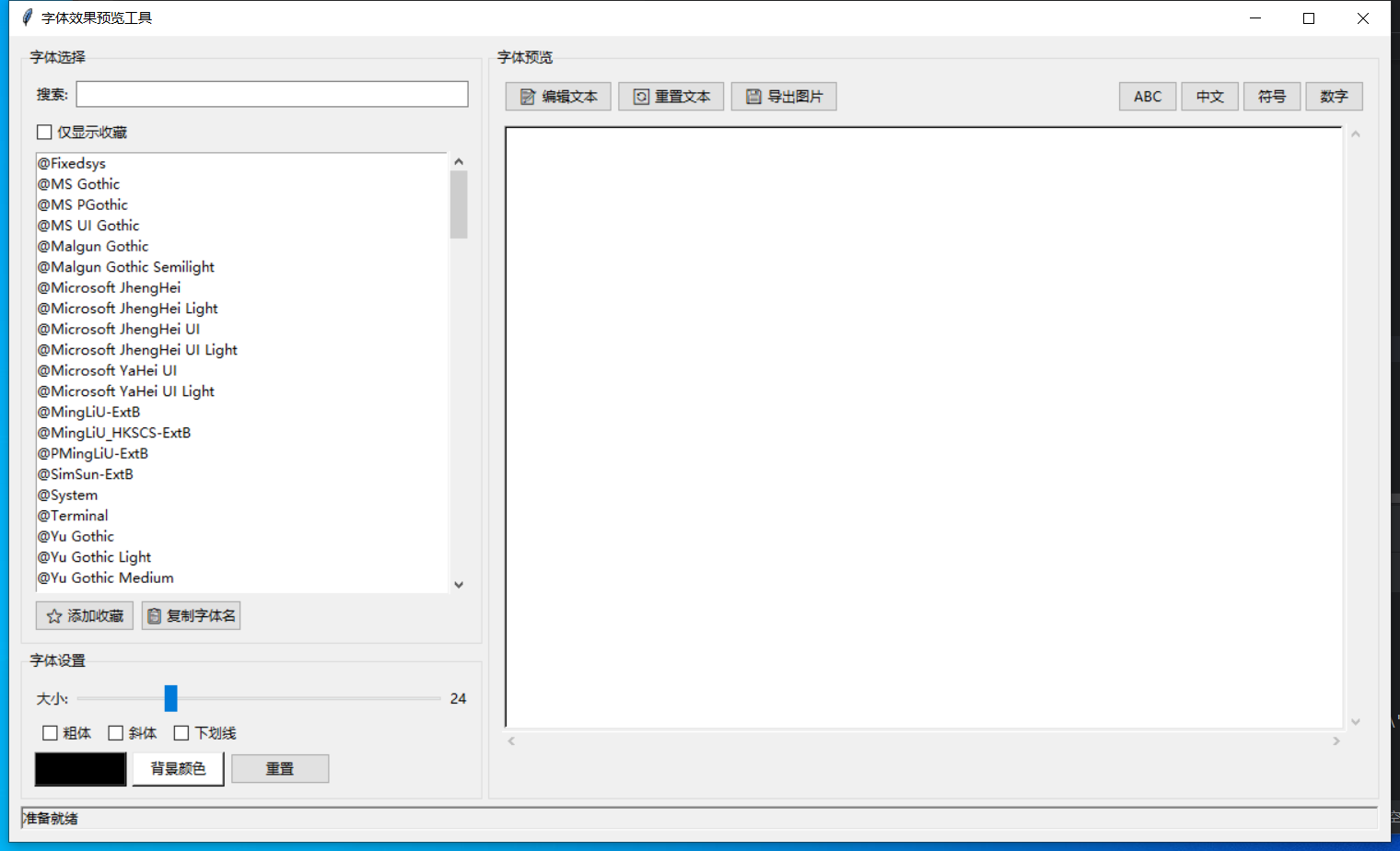Select the @Terminal font
Viewport: 1400px width, 851px height.
click(241, 516)
